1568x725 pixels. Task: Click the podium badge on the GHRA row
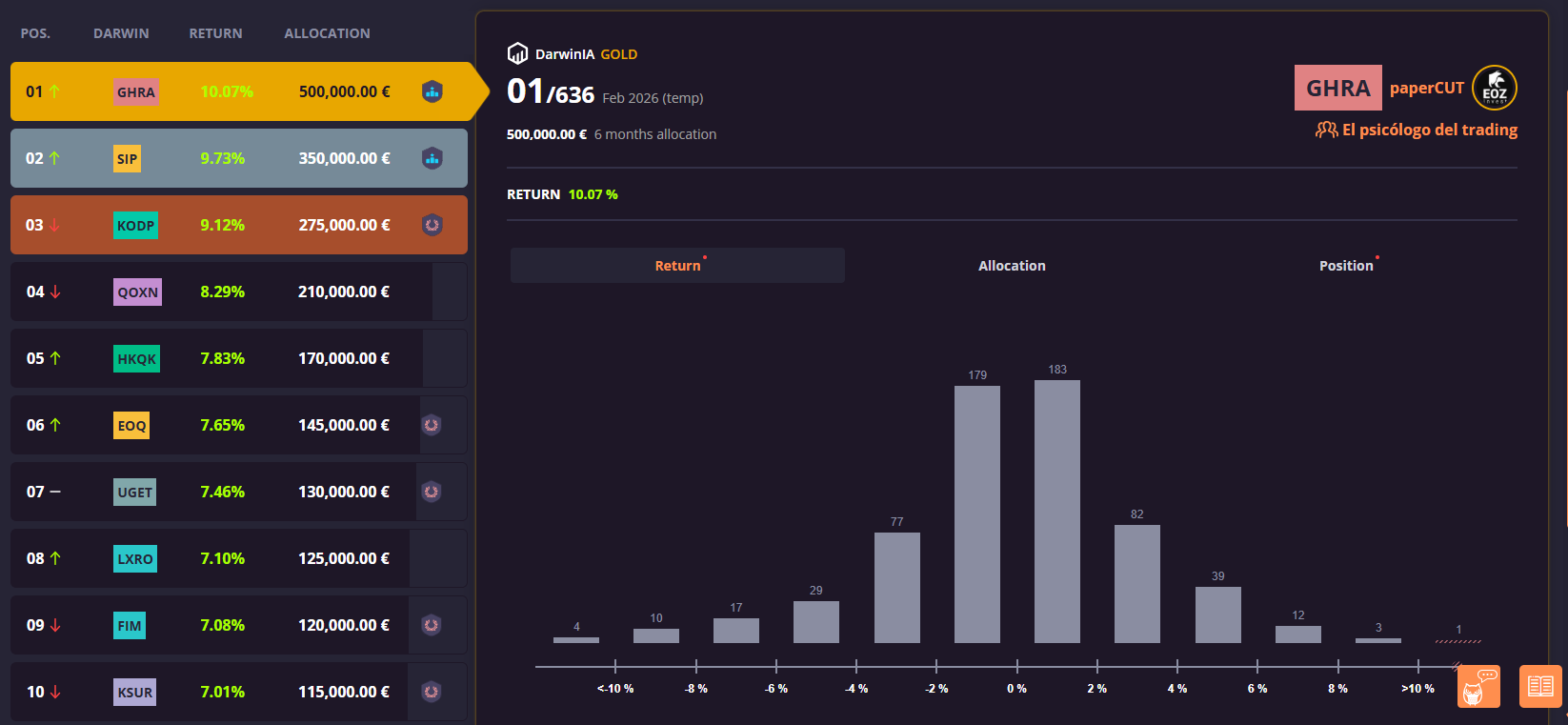coord(432,91)
